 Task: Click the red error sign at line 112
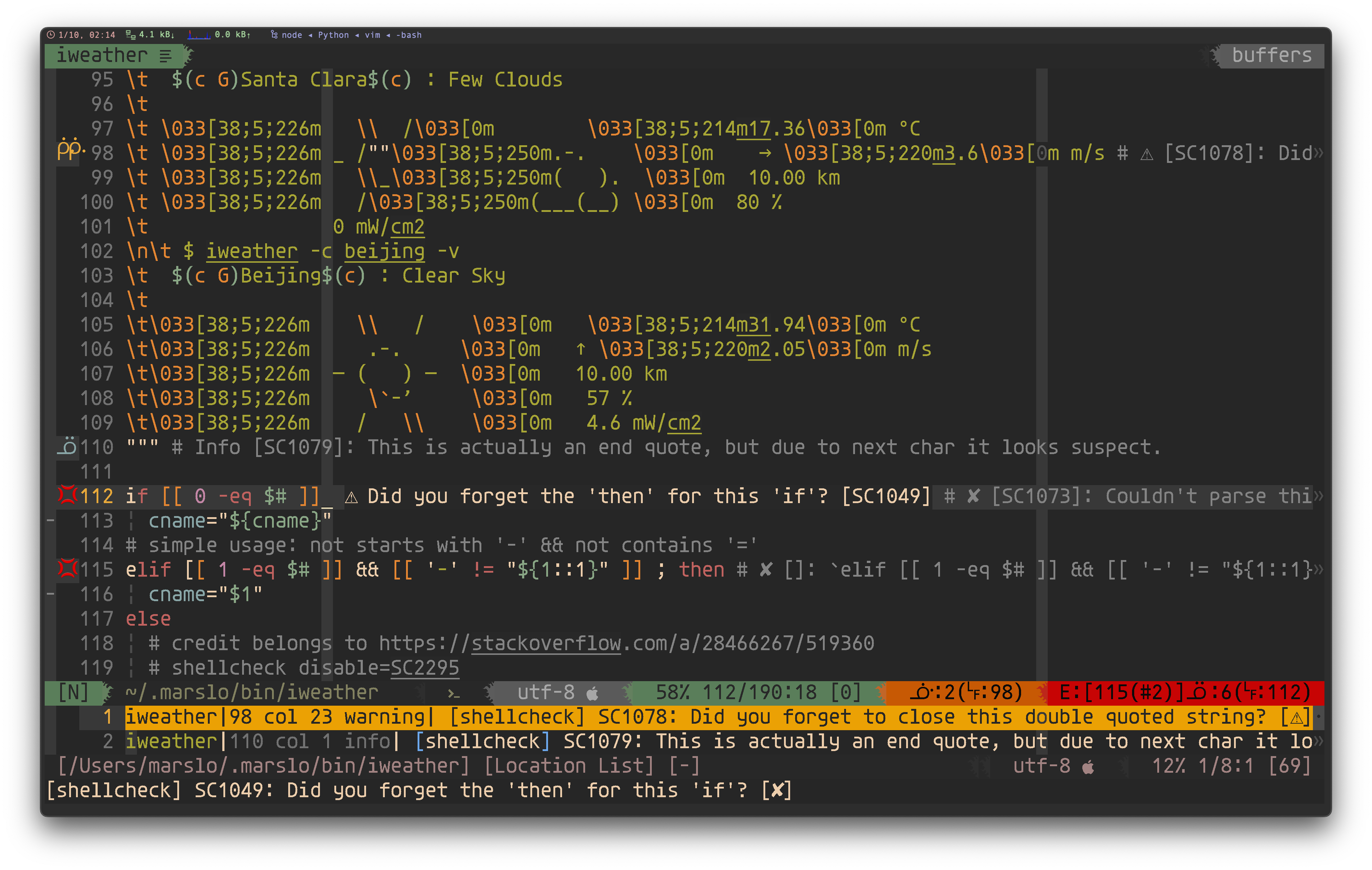click(67, 494)
